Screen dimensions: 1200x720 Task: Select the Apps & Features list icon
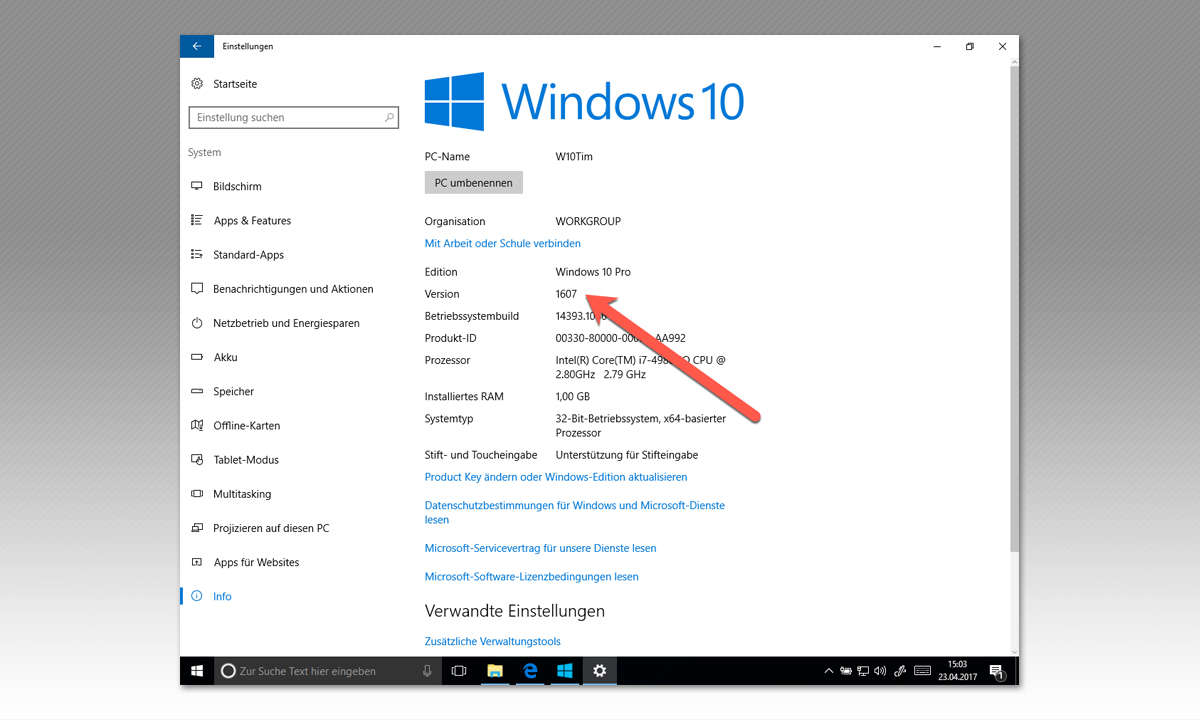(x=197, y=221)
